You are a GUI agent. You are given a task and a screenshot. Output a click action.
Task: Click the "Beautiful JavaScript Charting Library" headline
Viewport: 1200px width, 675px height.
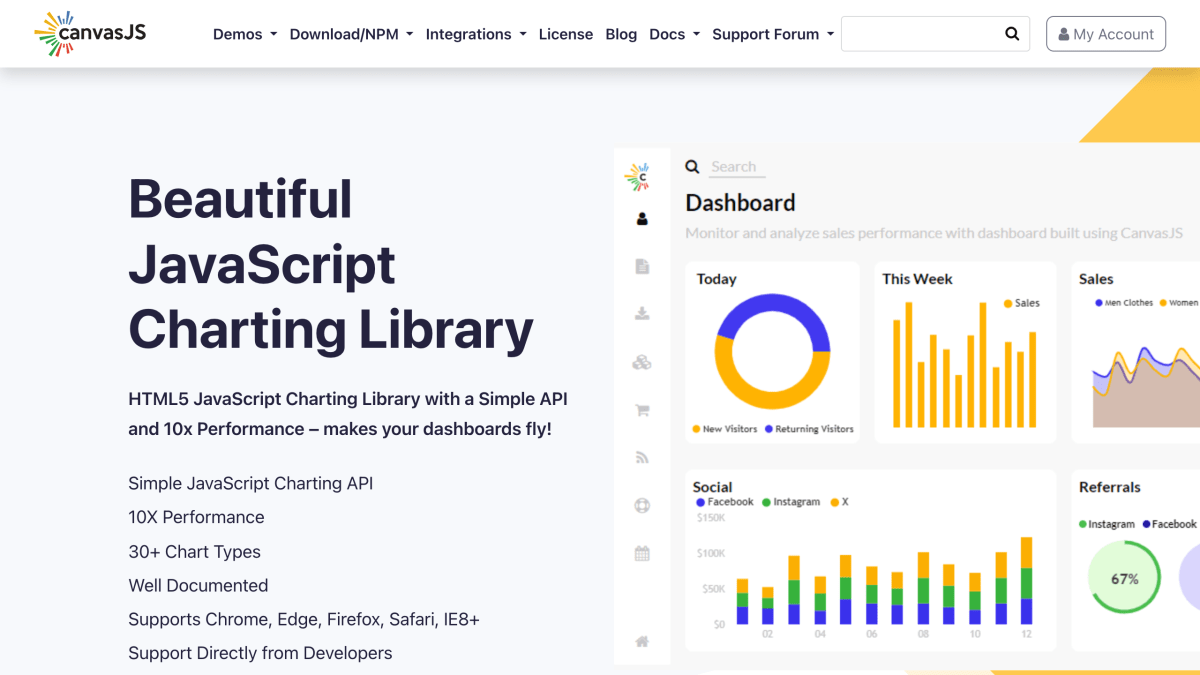tap(331, 265)
